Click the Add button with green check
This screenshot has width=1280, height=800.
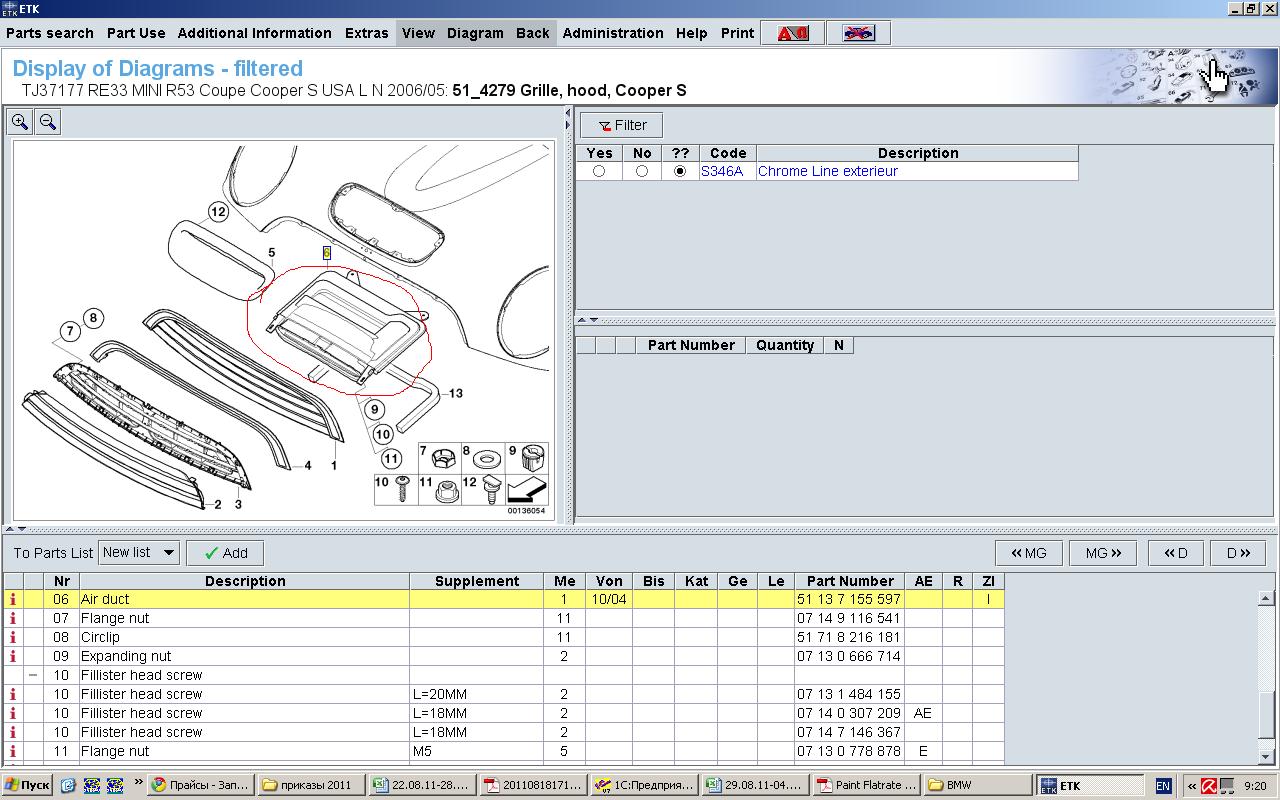[225, 553]
